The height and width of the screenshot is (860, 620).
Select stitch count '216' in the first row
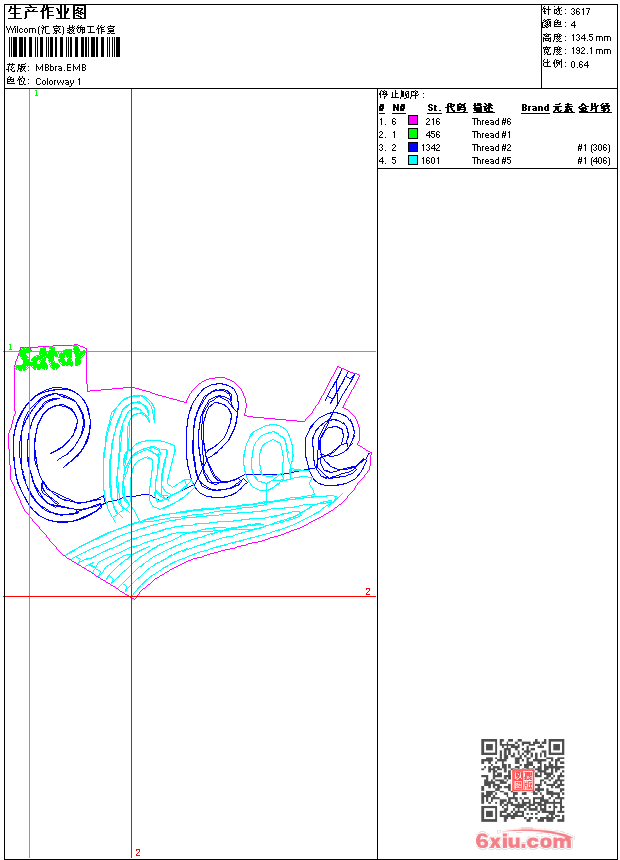point(433,122)
